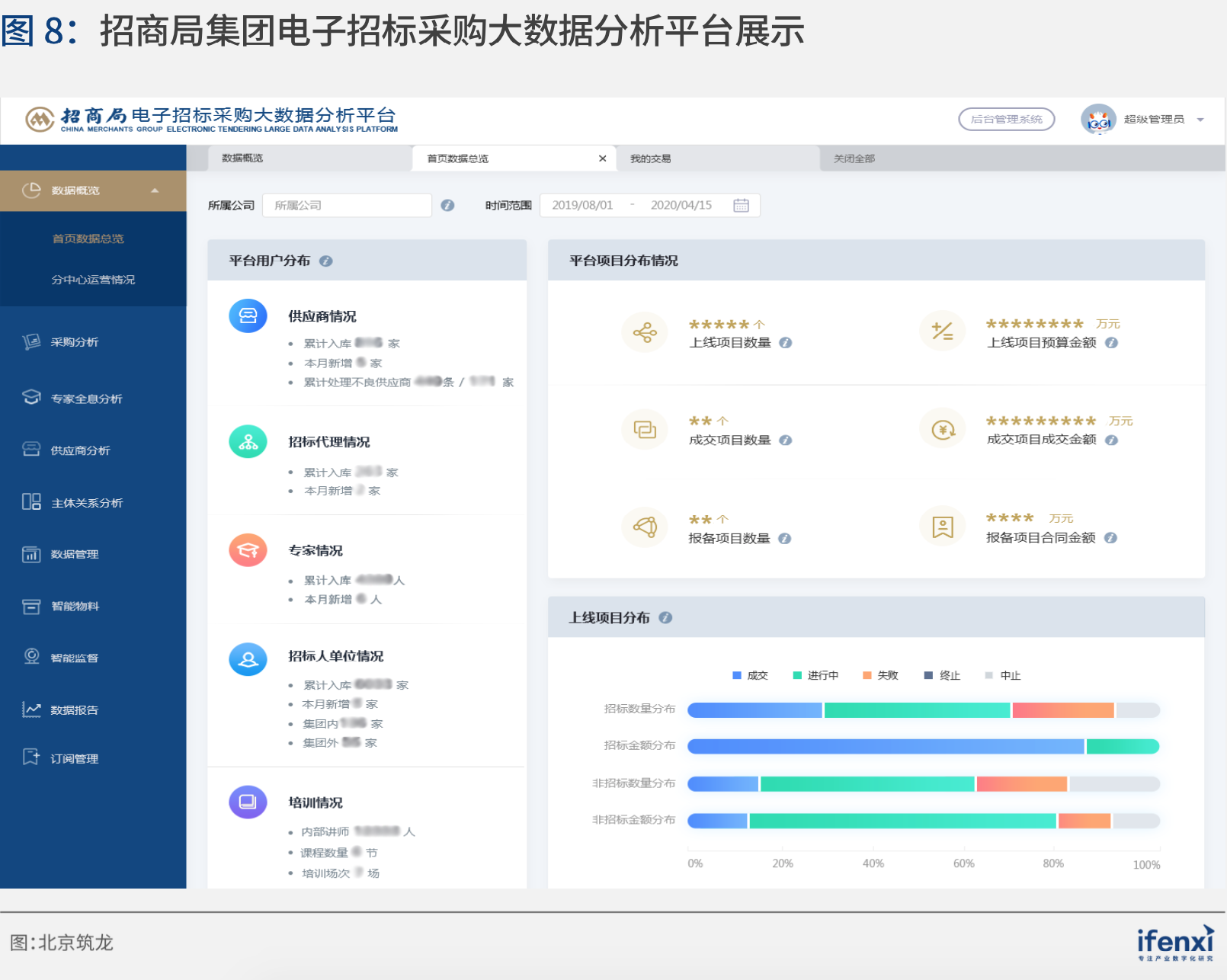Screen dimensions: 1227x980
Task: Click the 专家全息分析 sidebar icon
Action: pos(31,398)
